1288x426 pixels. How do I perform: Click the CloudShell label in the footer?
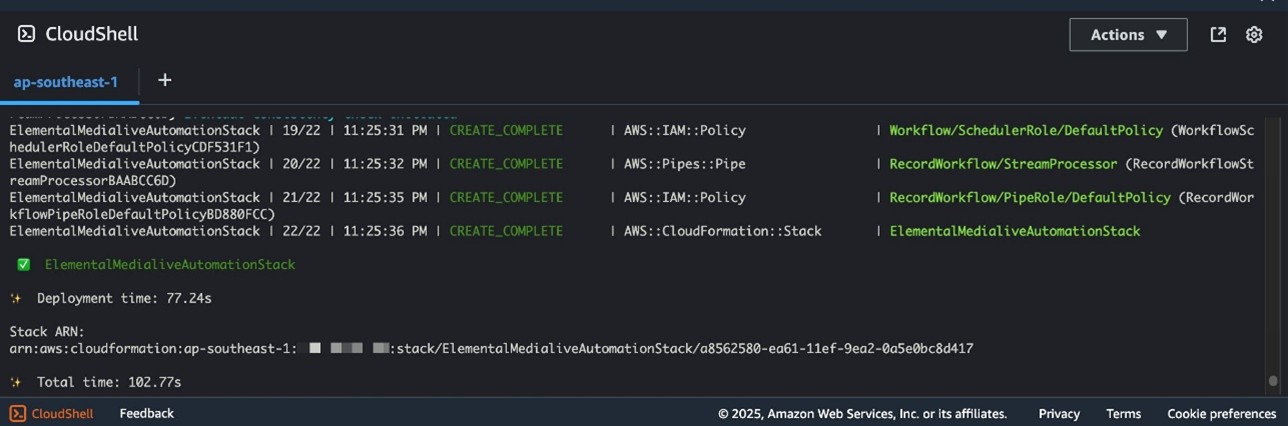point(62,413)
